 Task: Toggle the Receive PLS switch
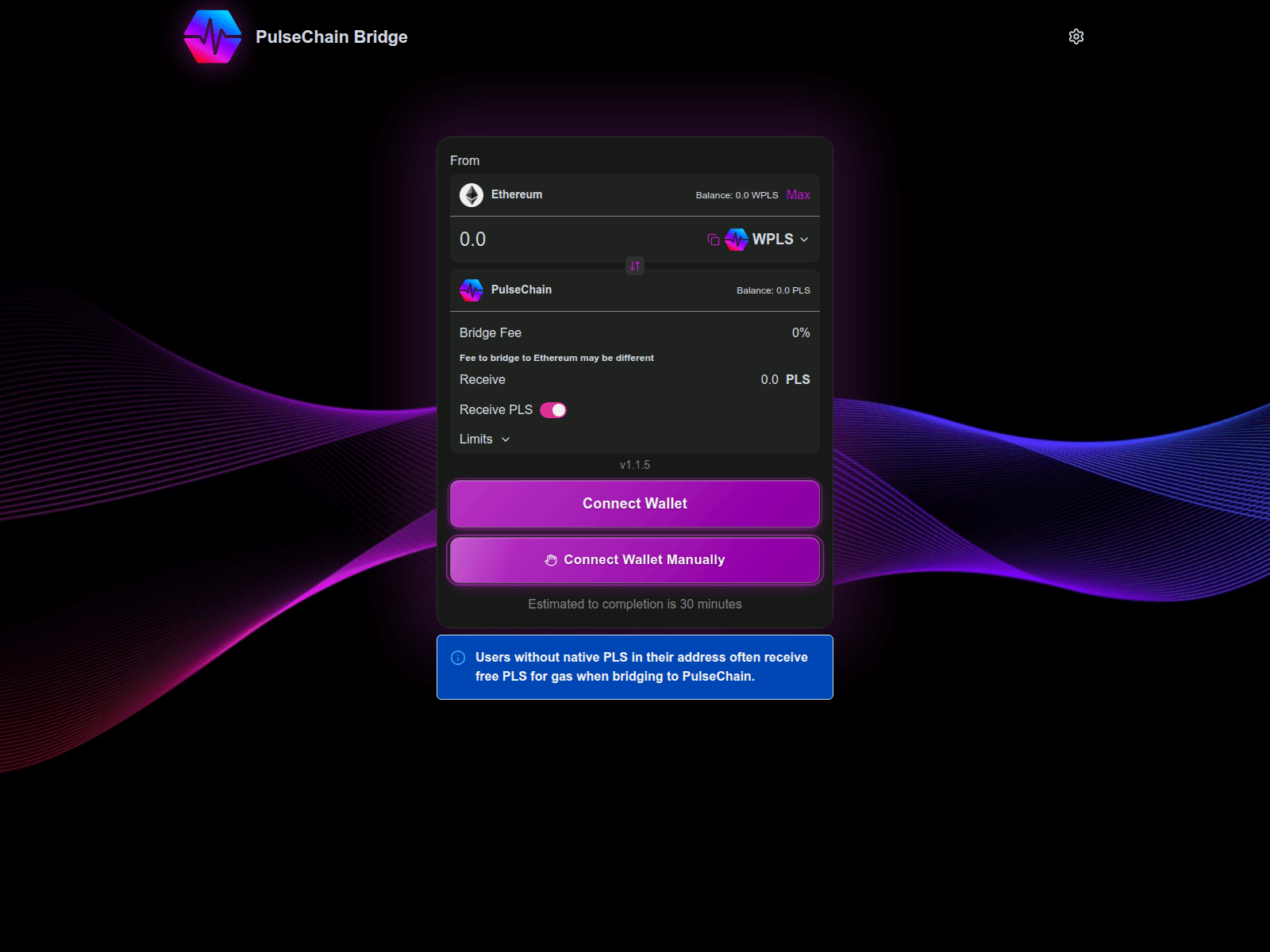coord(553,410)
